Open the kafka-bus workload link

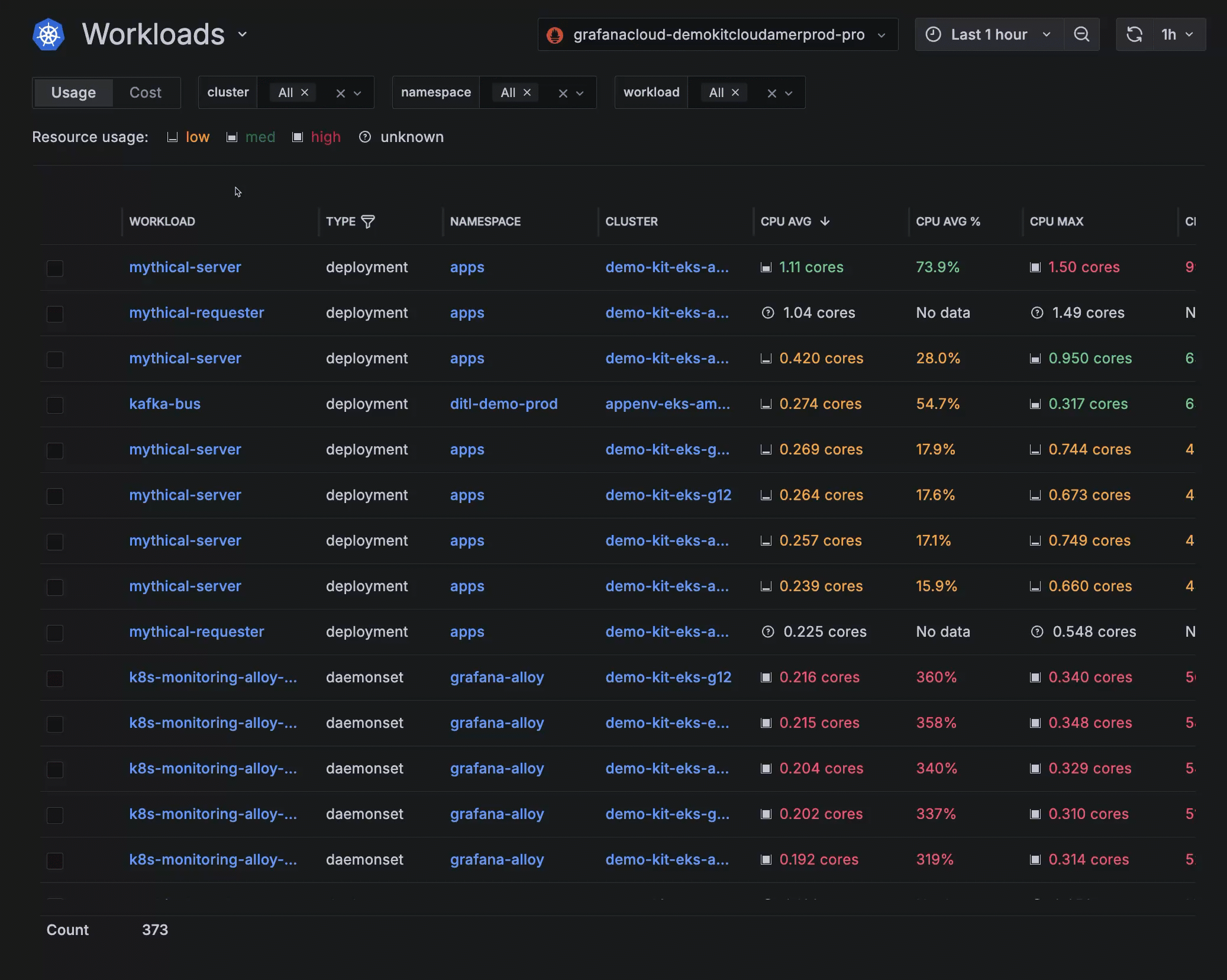[164, 404]
